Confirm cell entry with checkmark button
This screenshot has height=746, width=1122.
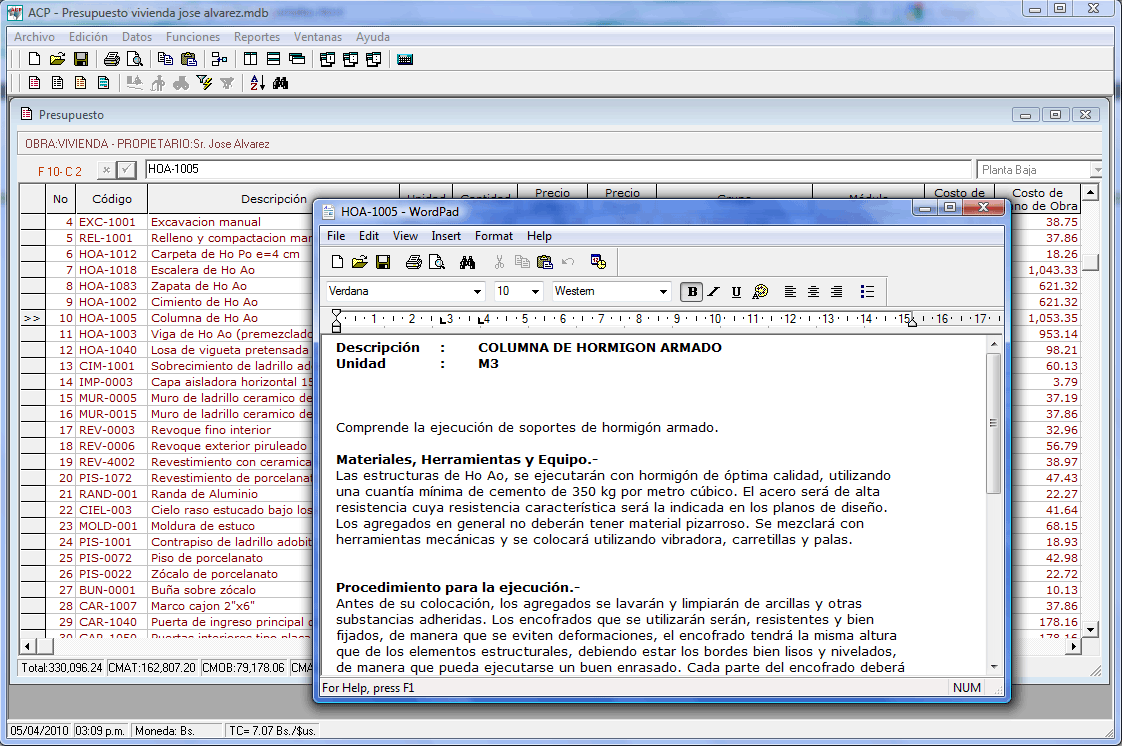[x=126, y=170]
